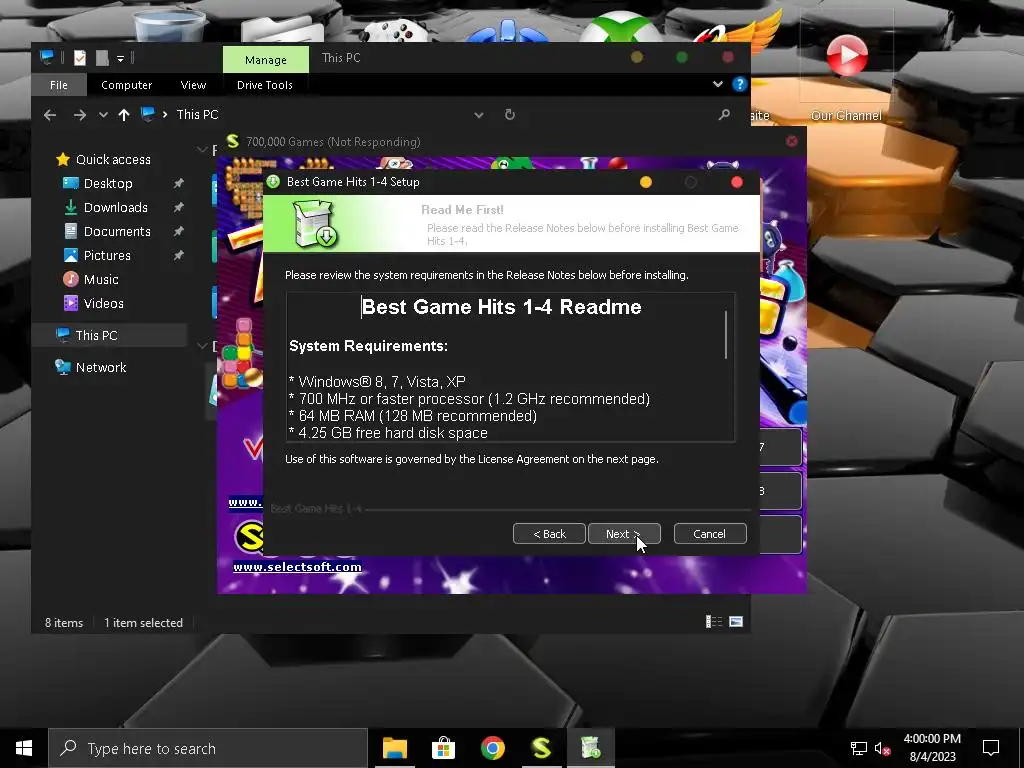Click the System Requirements heading text
Screen dimensions: 1024x768
[368, 346]
